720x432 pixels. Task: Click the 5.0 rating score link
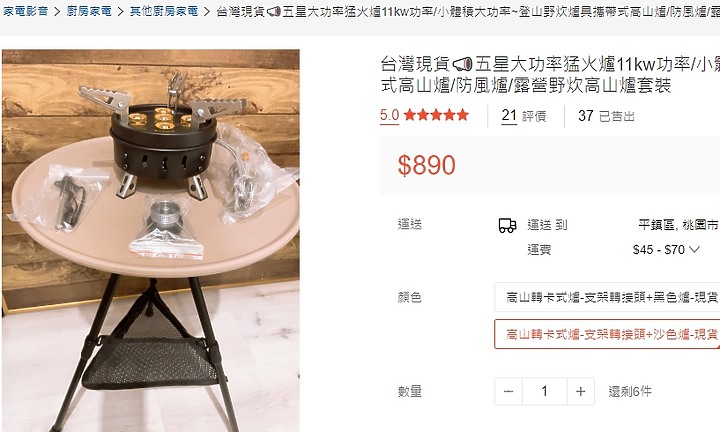coord(389,115)
